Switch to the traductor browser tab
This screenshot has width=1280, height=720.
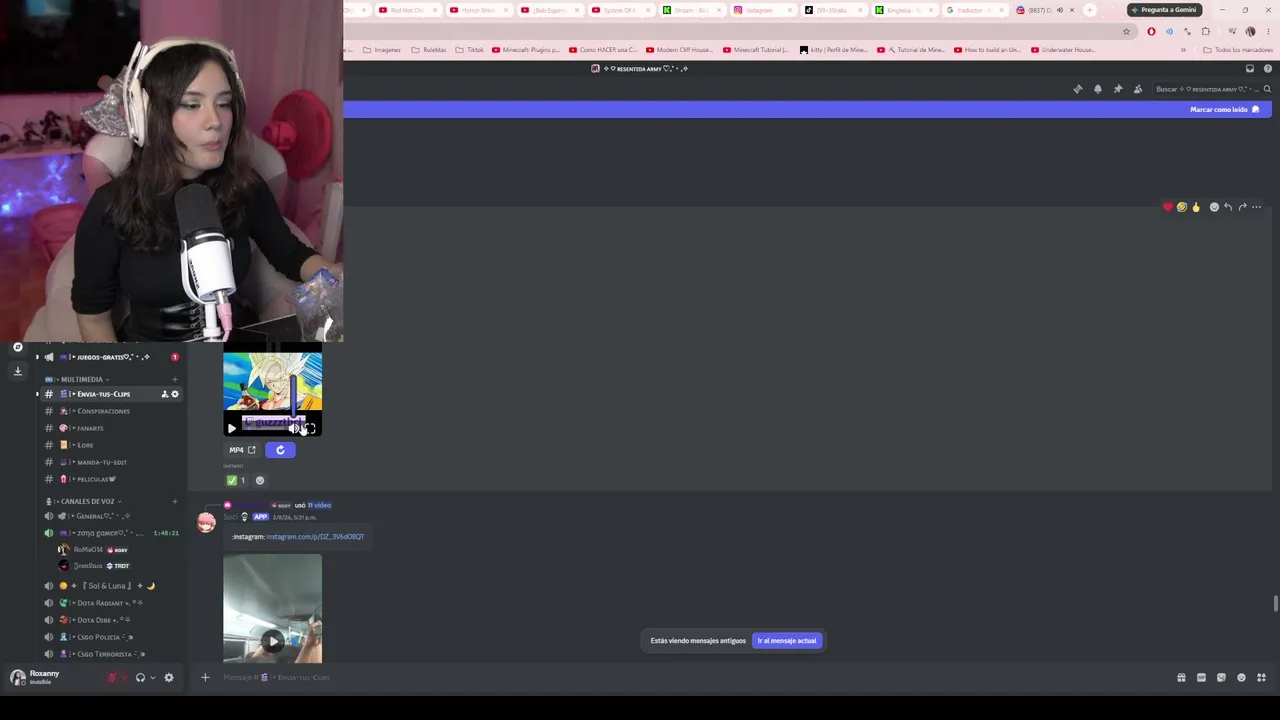[x=976, y=10]
